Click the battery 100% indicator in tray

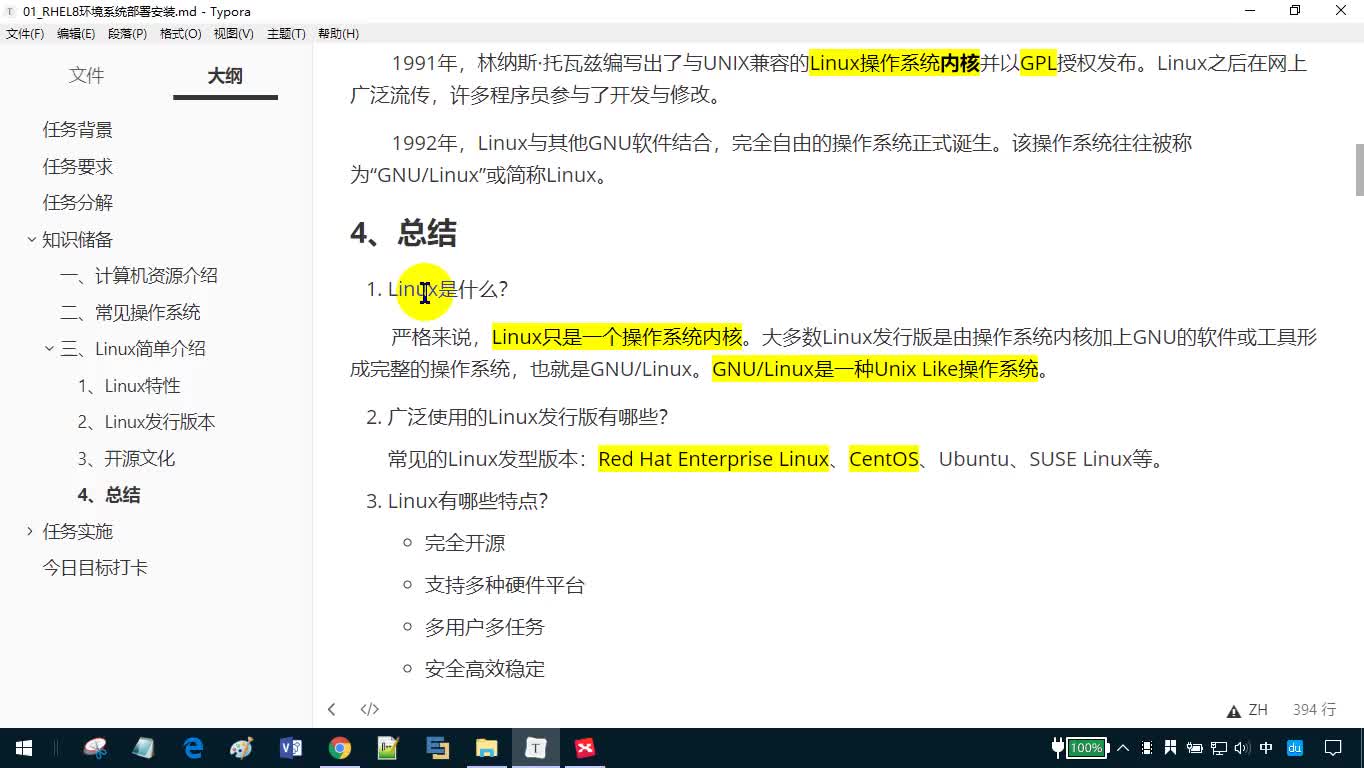(1086, 748)
